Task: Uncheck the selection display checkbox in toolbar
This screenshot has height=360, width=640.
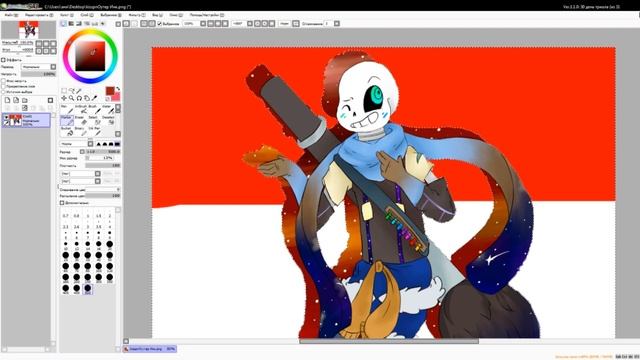Action: [x=160, y=24]
